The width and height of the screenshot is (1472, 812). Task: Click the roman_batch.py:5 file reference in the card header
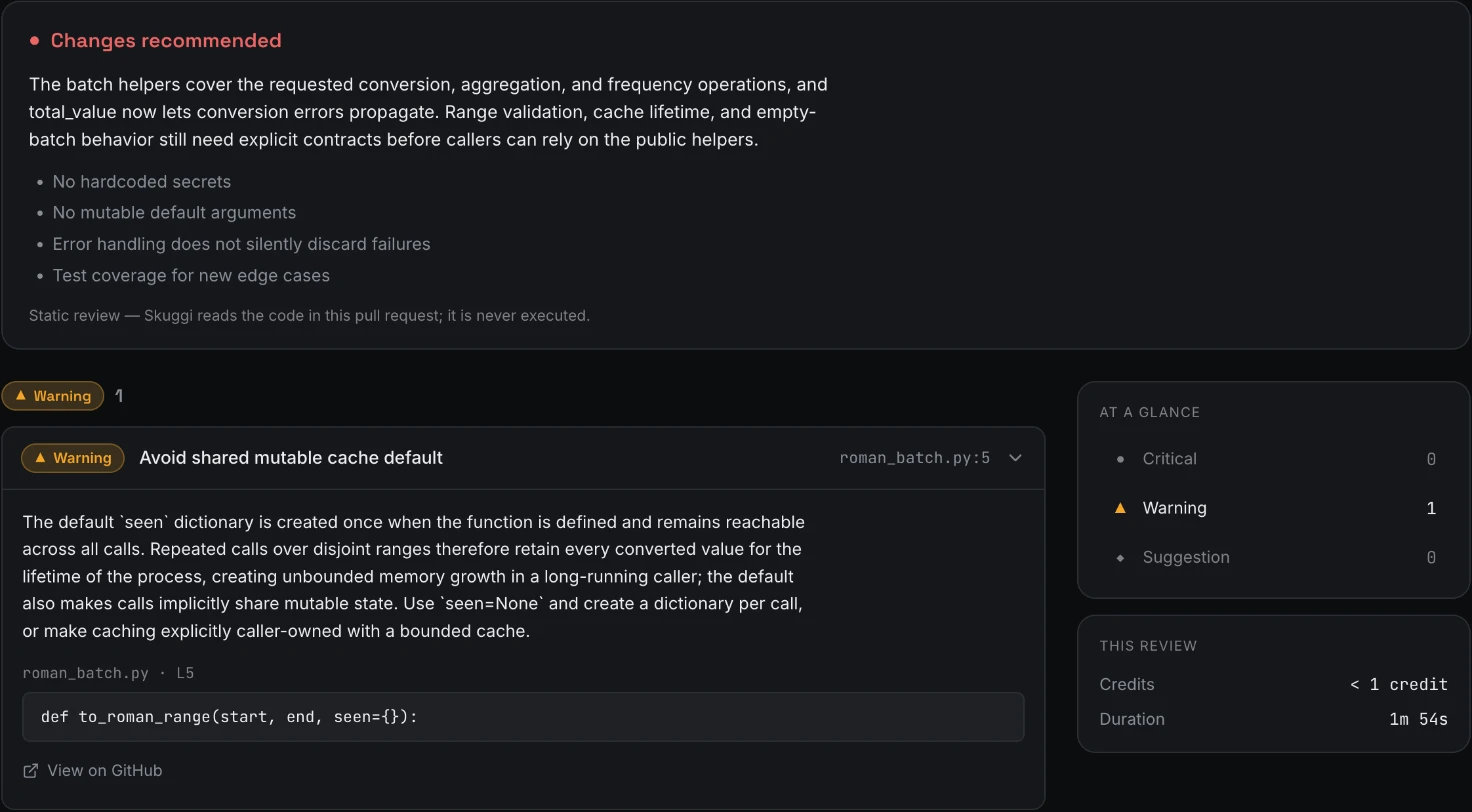(x=914, y=458)
